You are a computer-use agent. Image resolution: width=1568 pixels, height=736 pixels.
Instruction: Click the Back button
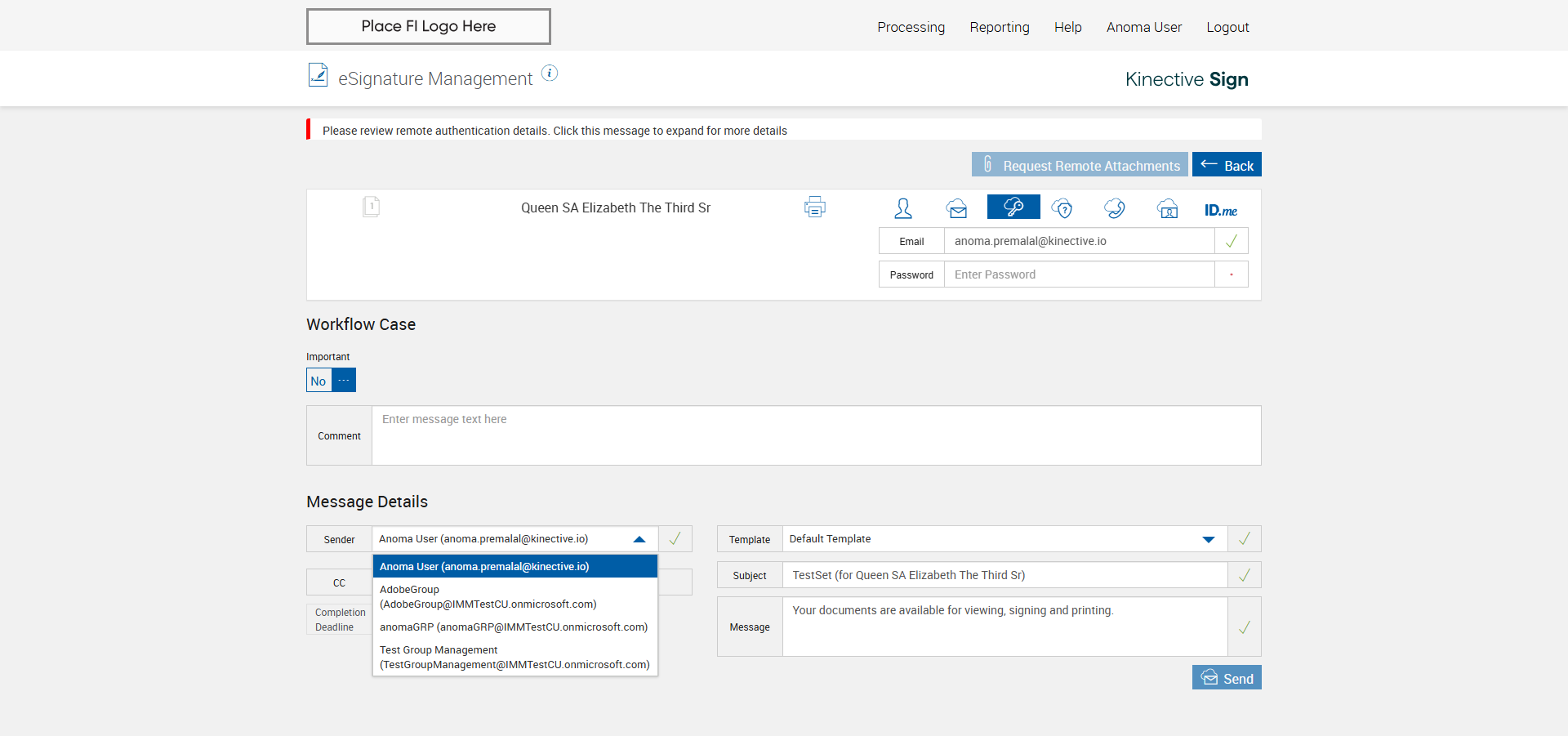[1227, 165]
